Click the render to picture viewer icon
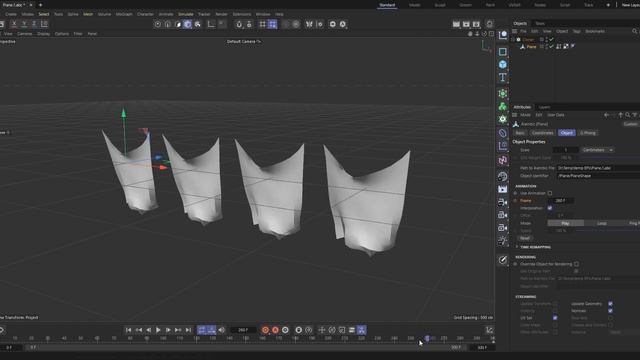Screen dimensions: 640x360 (x=466, y=24)
